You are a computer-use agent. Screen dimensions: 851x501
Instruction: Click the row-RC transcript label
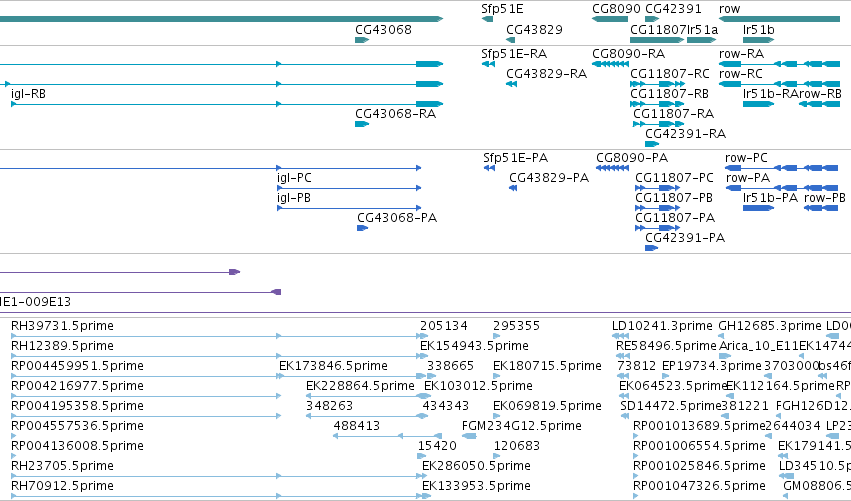[741, 74]
